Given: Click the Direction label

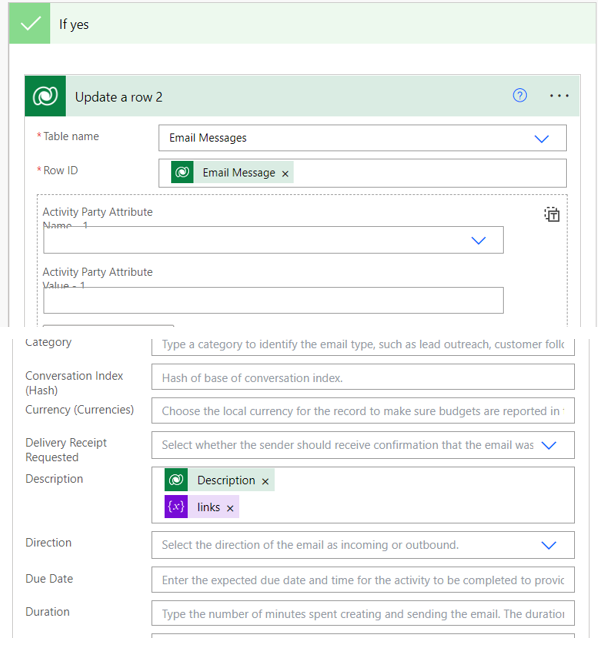Looking at the screenshot, I should coord(48,542).
